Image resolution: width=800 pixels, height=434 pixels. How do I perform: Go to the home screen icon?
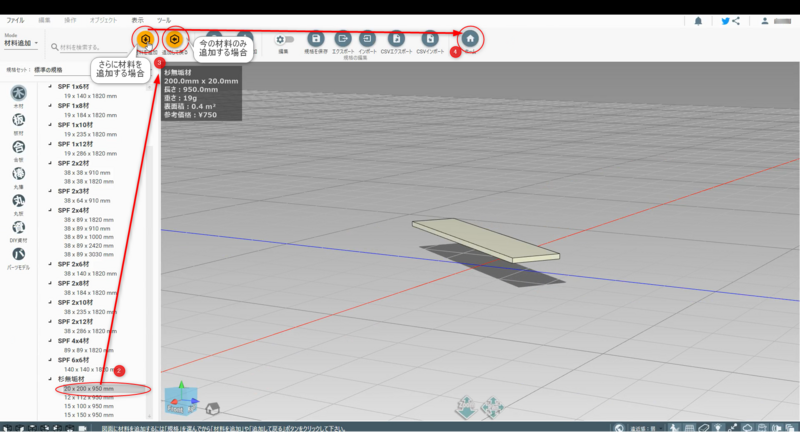coord(470,39)
